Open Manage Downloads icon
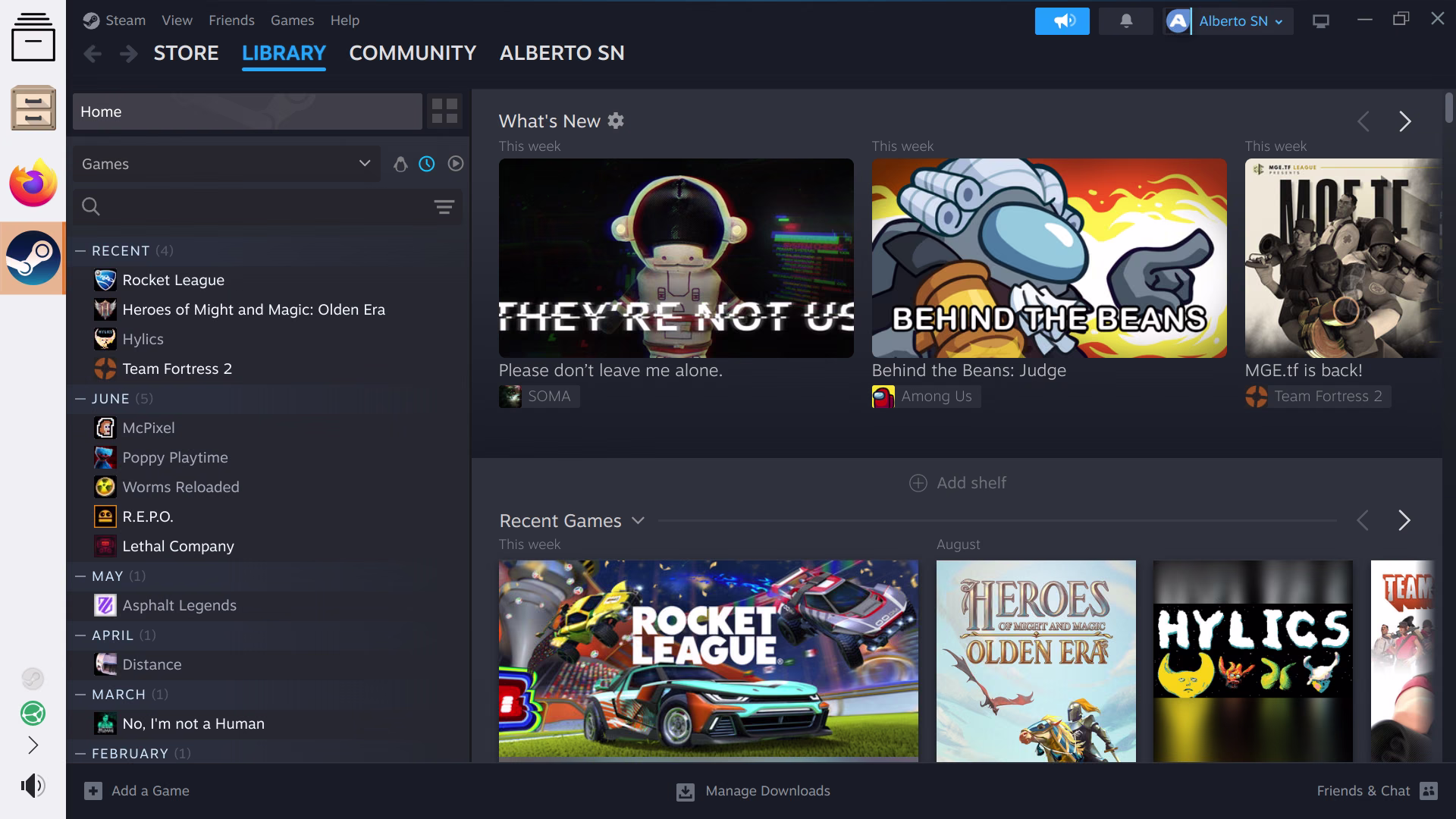Image resolution: width=1456 pixels, height=819 pixels. click(x=685, y=792)
